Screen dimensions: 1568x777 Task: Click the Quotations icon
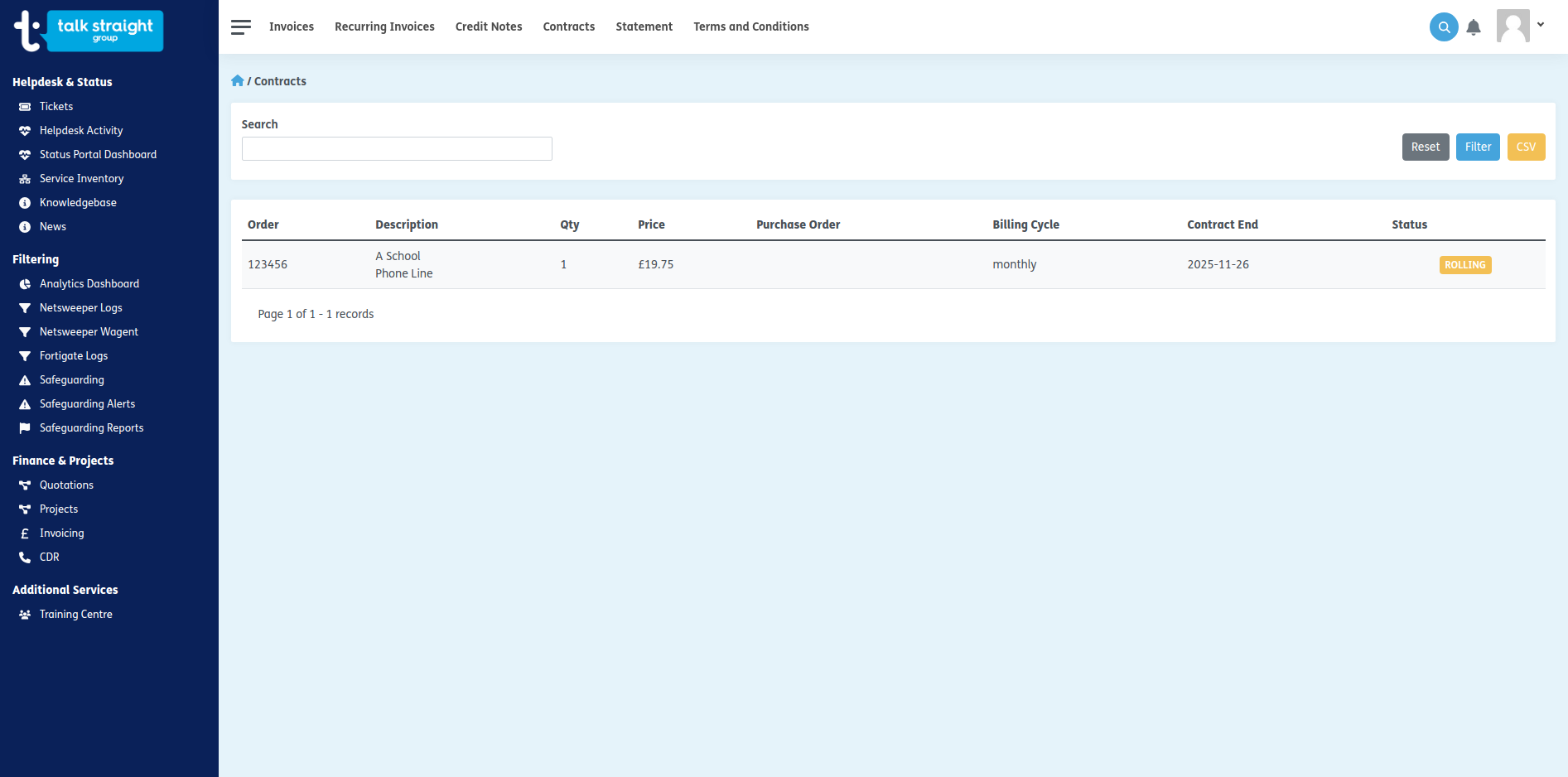click(x=25, y=485)
